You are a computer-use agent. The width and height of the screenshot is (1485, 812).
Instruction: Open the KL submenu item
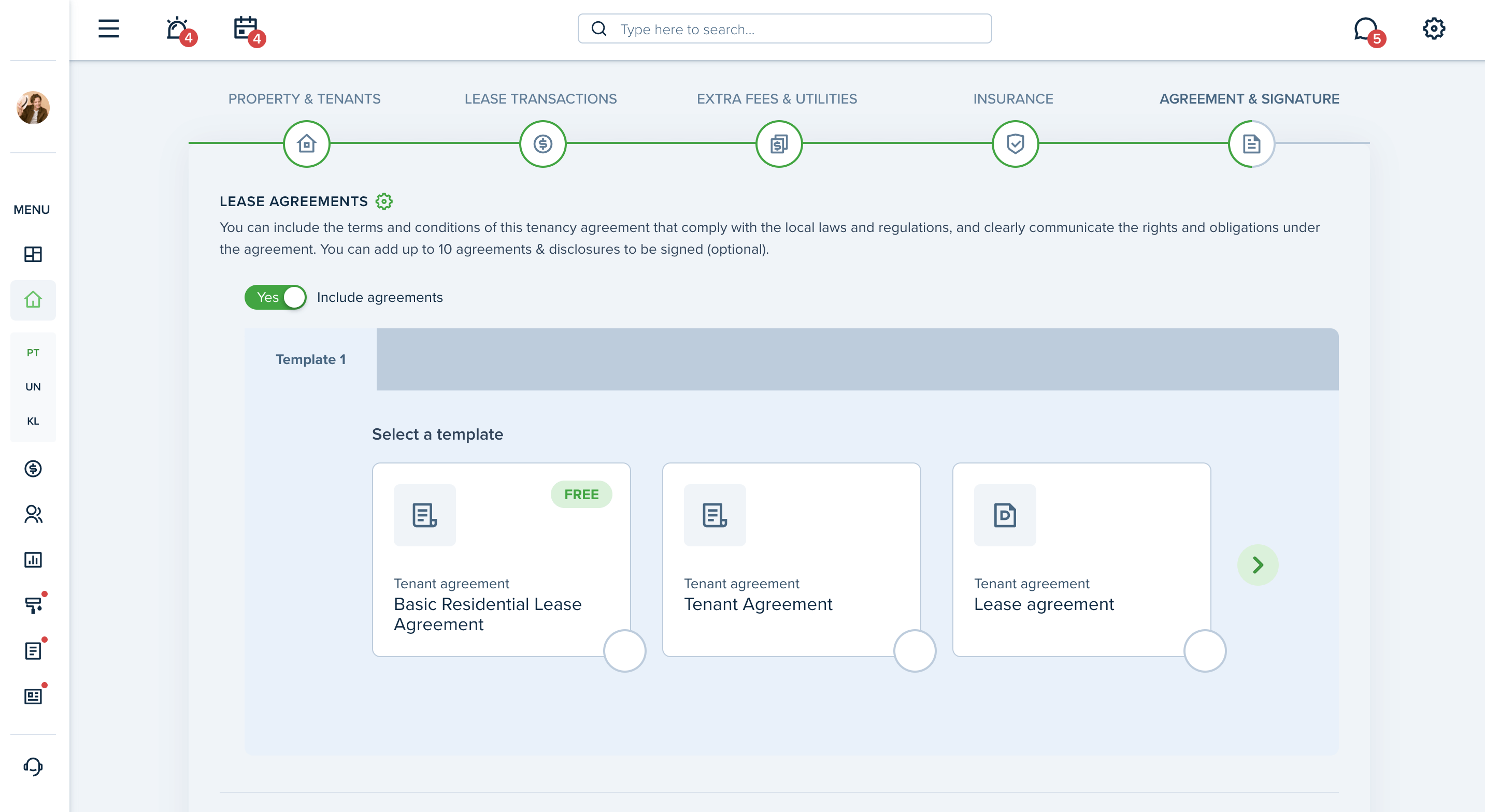pos(33,421)
